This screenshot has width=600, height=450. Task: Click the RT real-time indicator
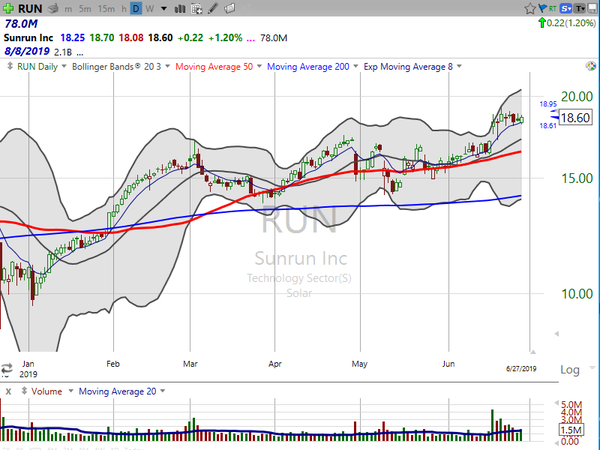pos(552,8)
